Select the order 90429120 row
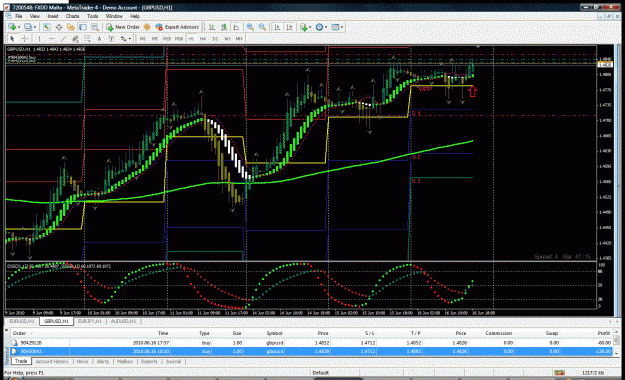 [x=311, y=343]
